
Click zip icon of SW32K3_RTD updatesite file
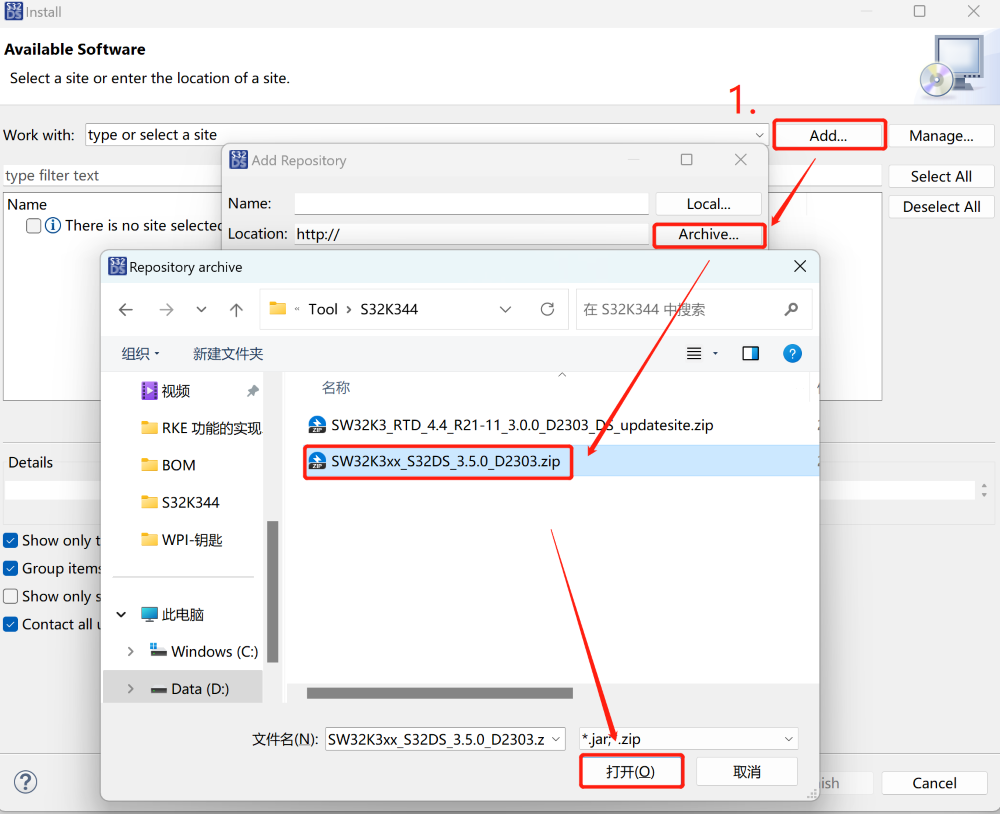point(317,425)
